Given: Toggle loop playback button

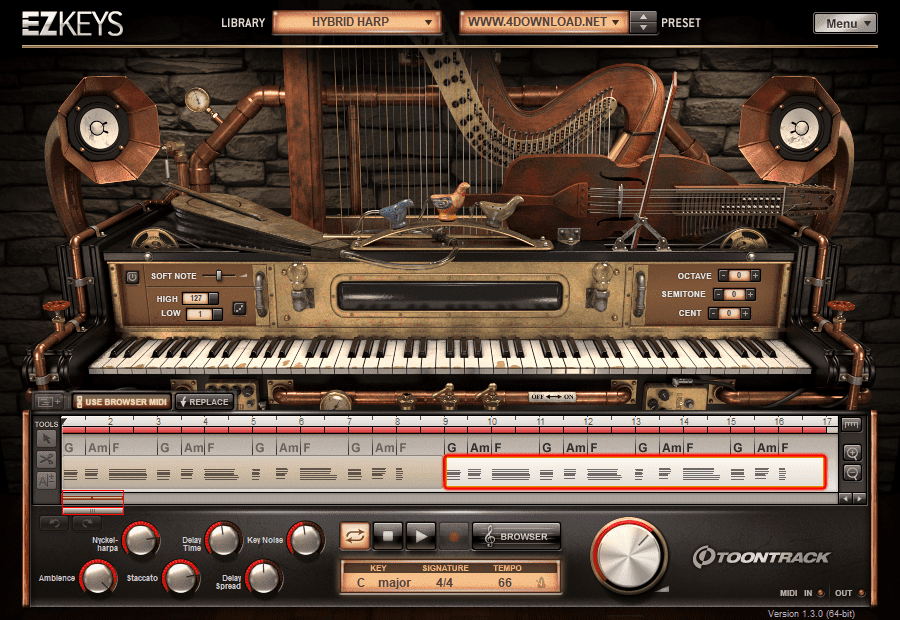Looking at the screenshot, I should coord(355,536).
